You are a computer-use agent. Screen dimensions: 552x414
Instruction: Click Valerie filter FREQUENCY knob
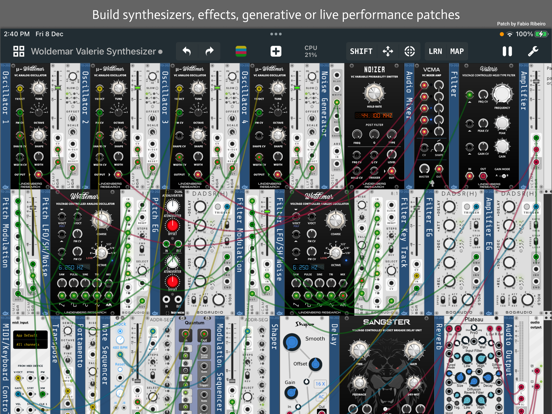click(x=502, y=93)
